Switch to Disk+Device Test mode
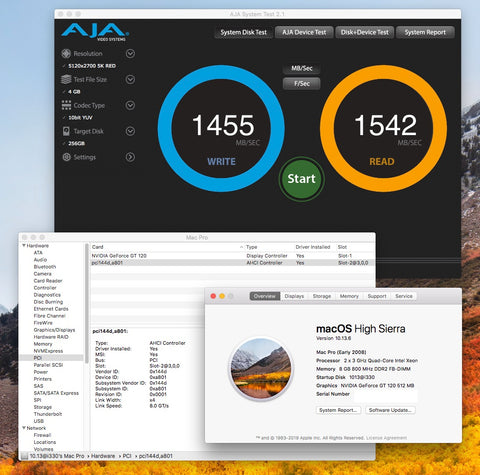 coord(365,32)
